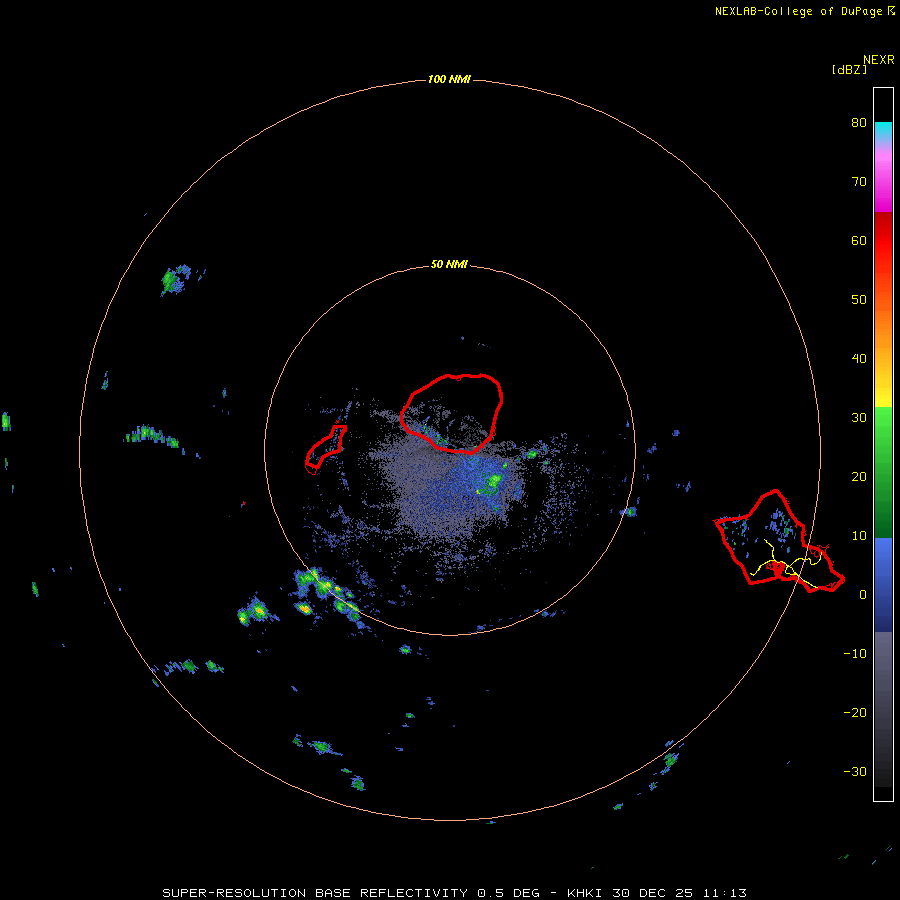Click the 30 value on the dBZ scale
This screenshot has height=900, width=900.
[x=859, y=418]
